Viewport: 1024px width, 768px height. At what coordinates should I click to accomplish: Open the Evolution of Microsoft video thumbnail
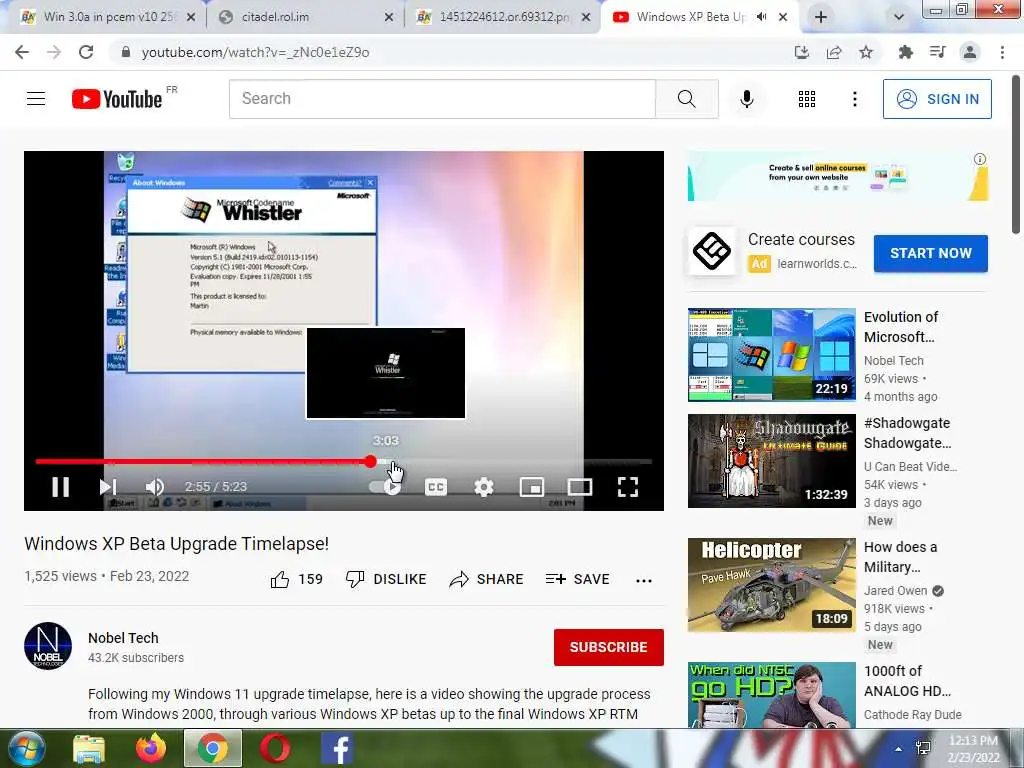[x=771, y=355]
